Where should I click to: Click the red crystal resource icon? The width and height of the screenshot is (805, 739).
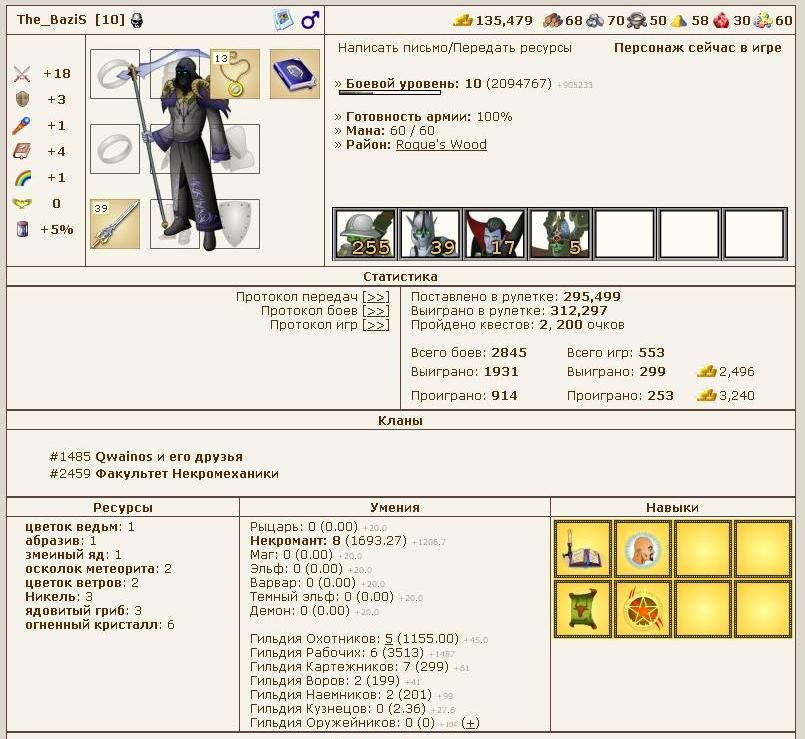[x=721, y=21]
